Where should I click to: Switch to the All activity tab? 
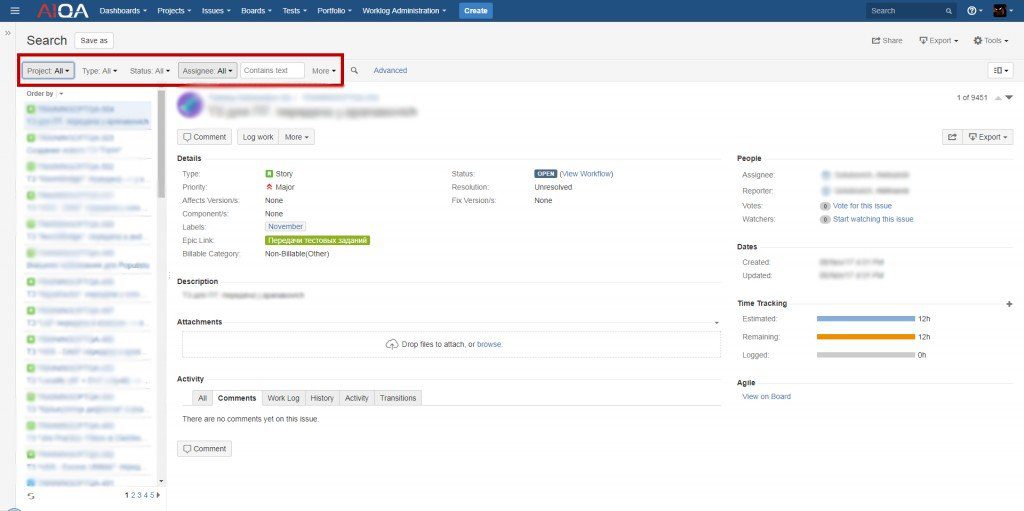tap(202, 398)
